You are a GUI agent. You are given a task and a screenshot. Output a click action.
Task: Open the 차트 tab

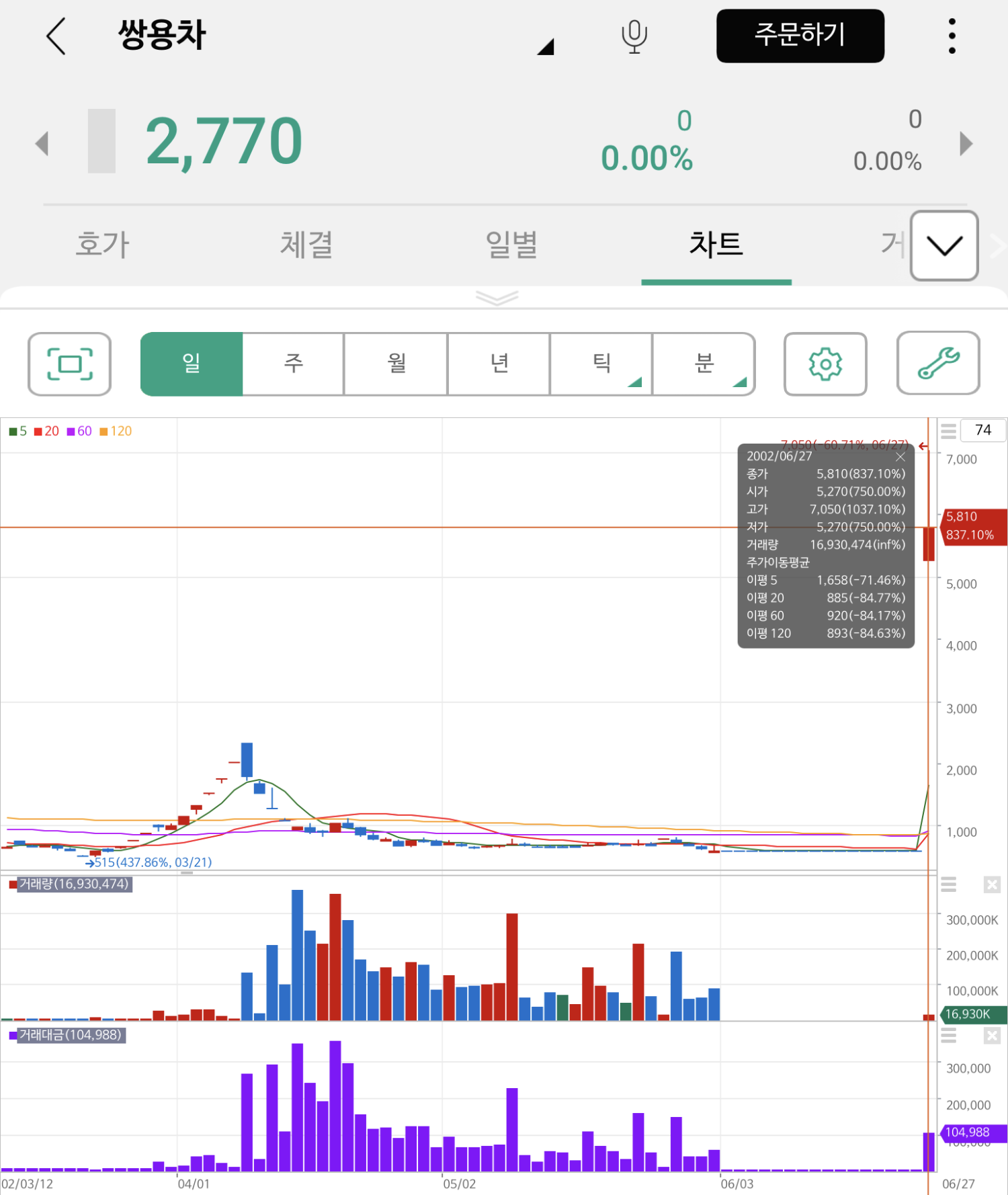tap(716, 244)
